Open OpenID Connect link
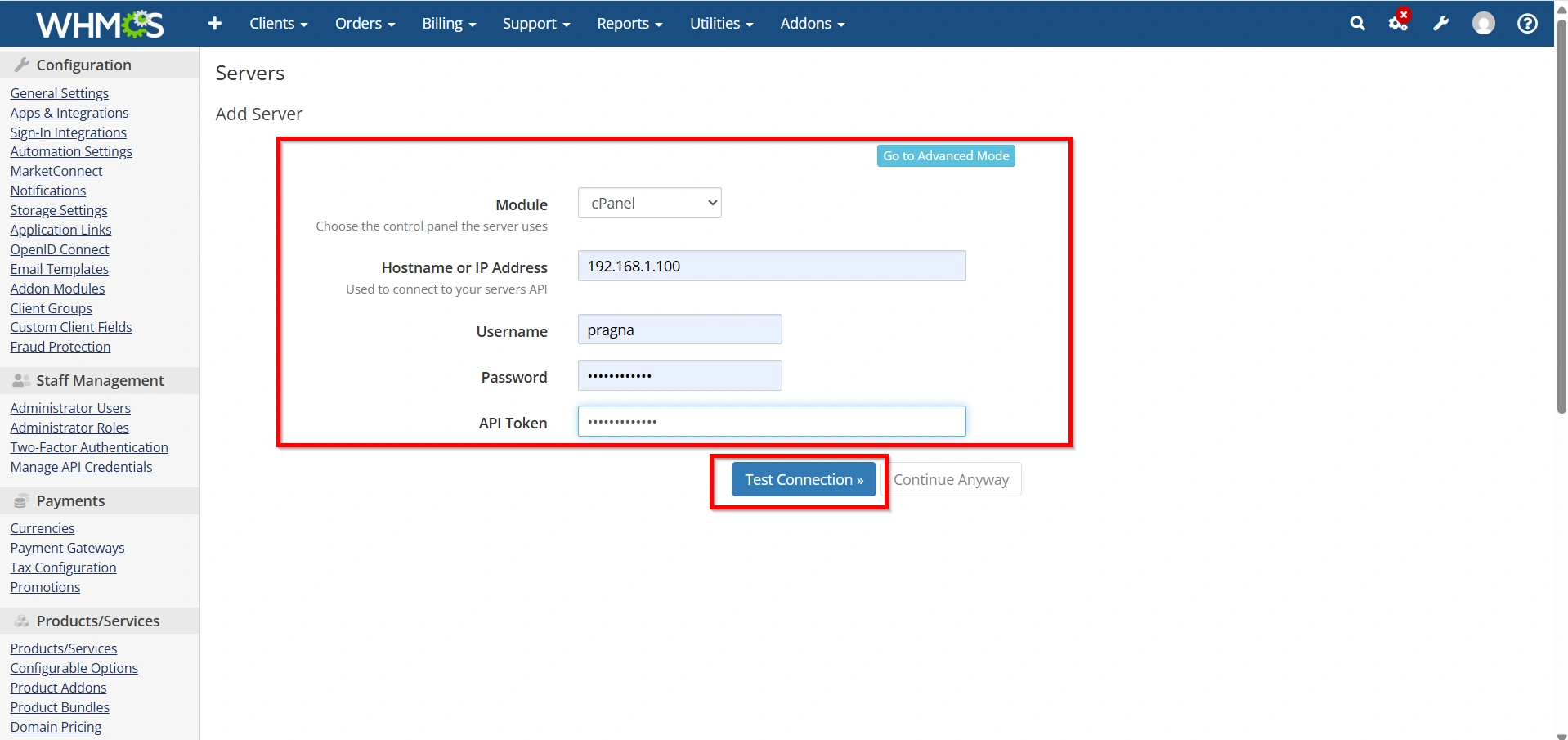Image resolution: width=1568 pixels, height=740 pixels. point(60,249)
